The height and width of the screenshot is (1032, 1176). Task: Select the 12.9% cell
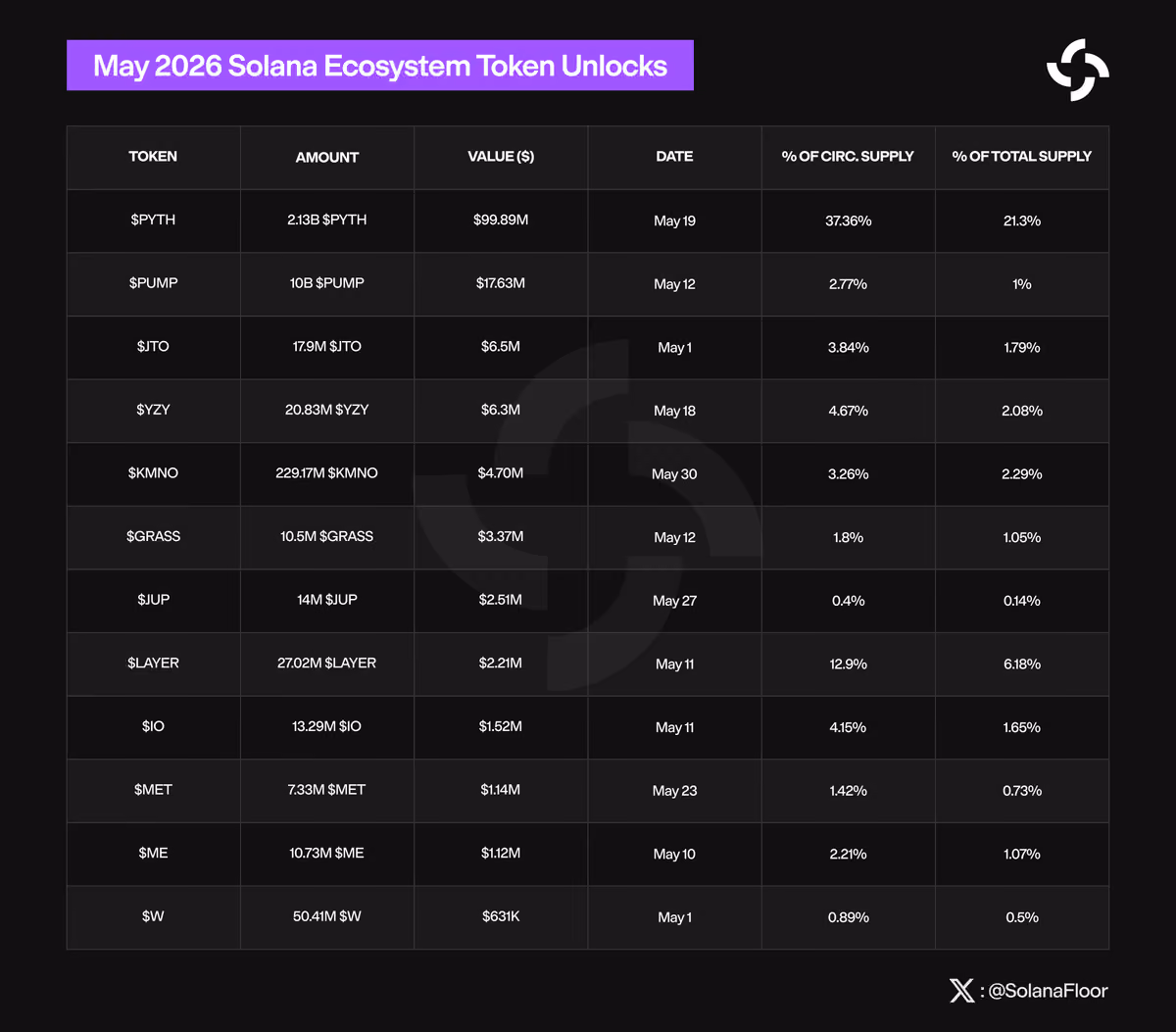click(849, 663)
